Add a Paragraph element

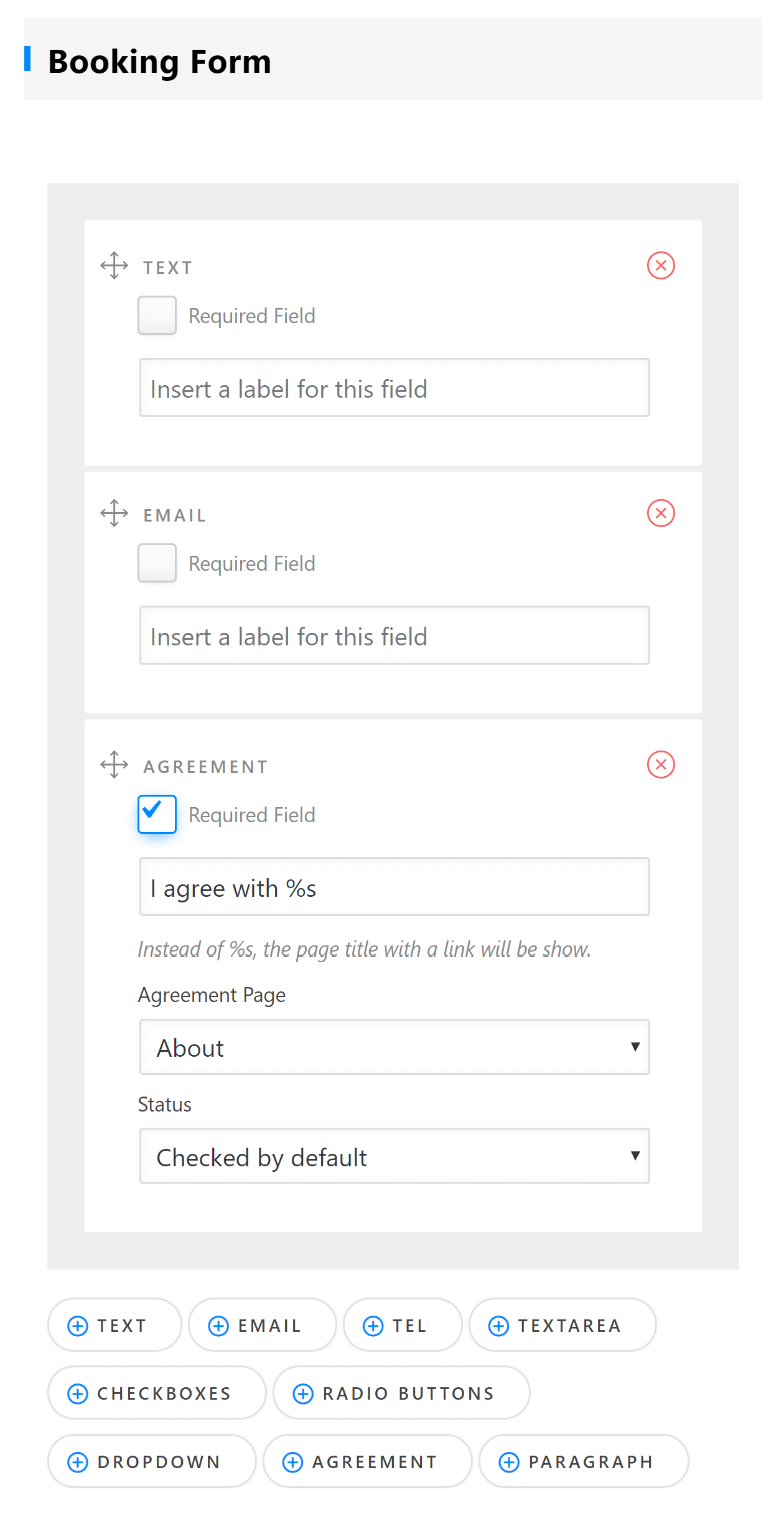[583, 1461]
